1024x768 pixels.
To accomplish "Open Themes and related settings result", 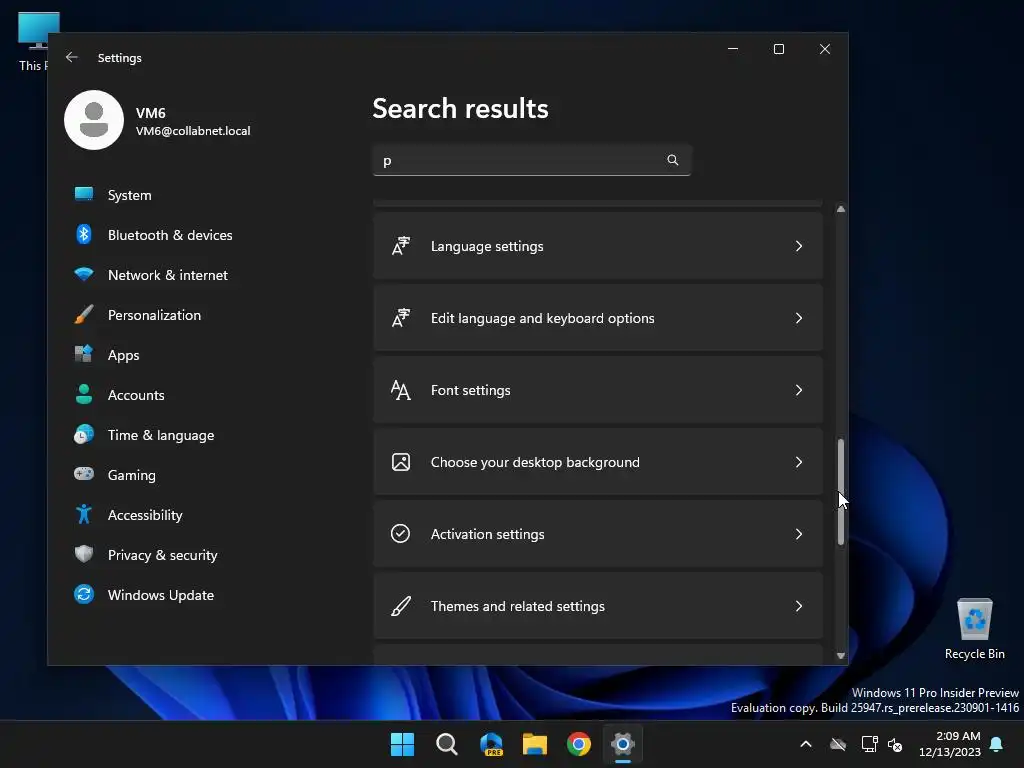I will (598, 606).
